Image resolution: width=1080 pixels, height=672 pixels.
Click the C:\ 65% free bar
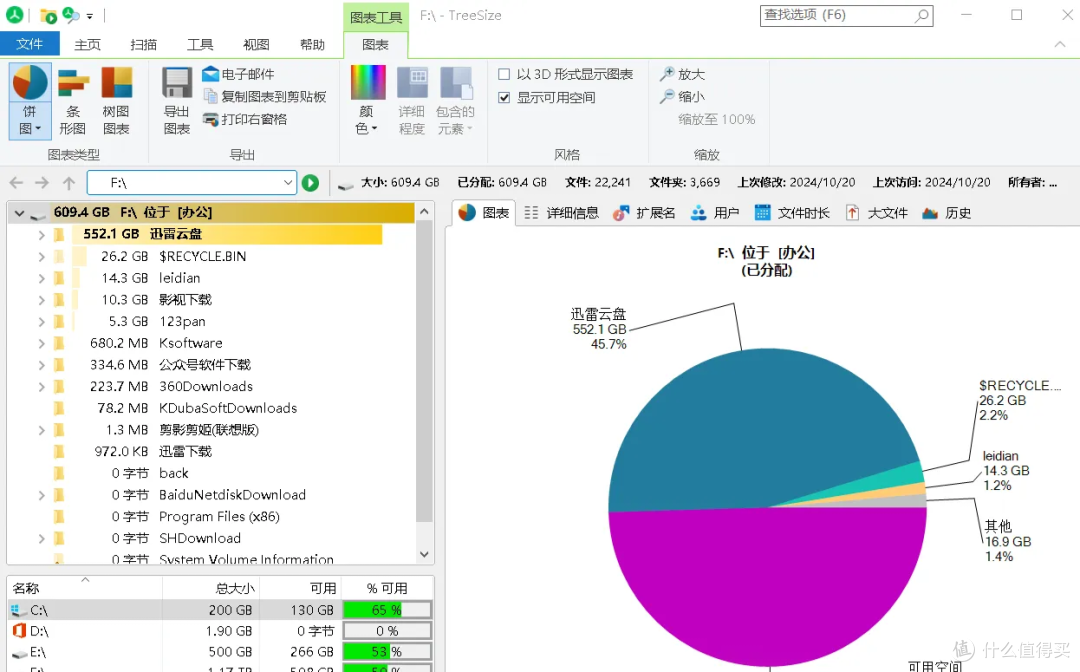[387, 610]
